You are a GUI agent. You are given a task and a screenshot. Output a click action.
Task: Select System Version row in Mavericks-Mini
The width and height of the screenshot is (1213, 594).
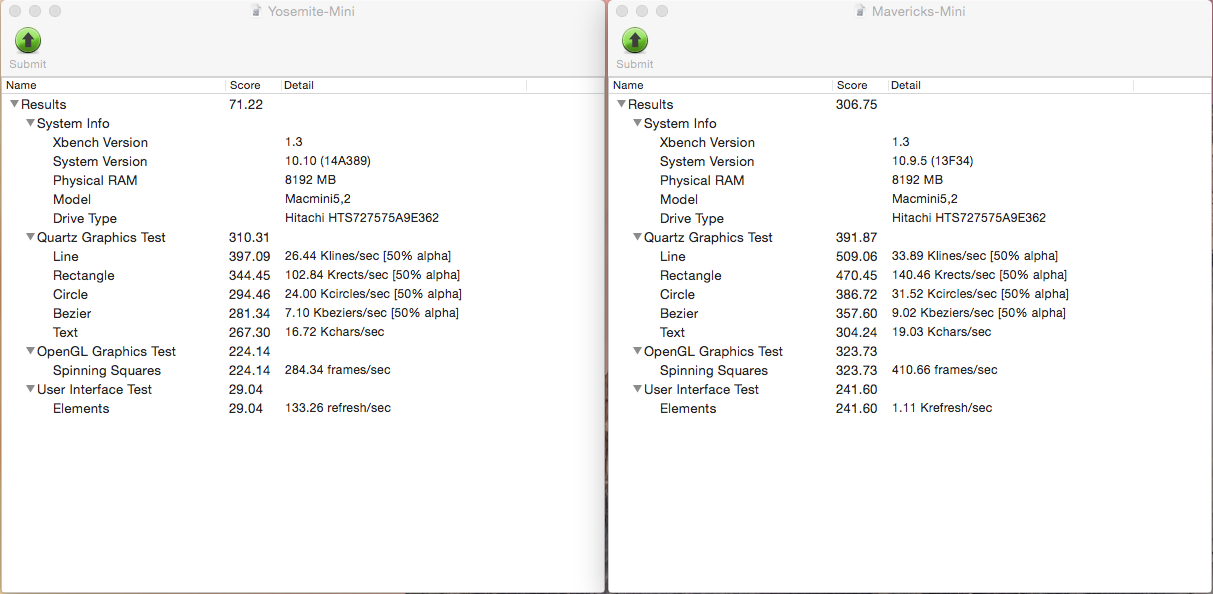[x=910, y=161]
